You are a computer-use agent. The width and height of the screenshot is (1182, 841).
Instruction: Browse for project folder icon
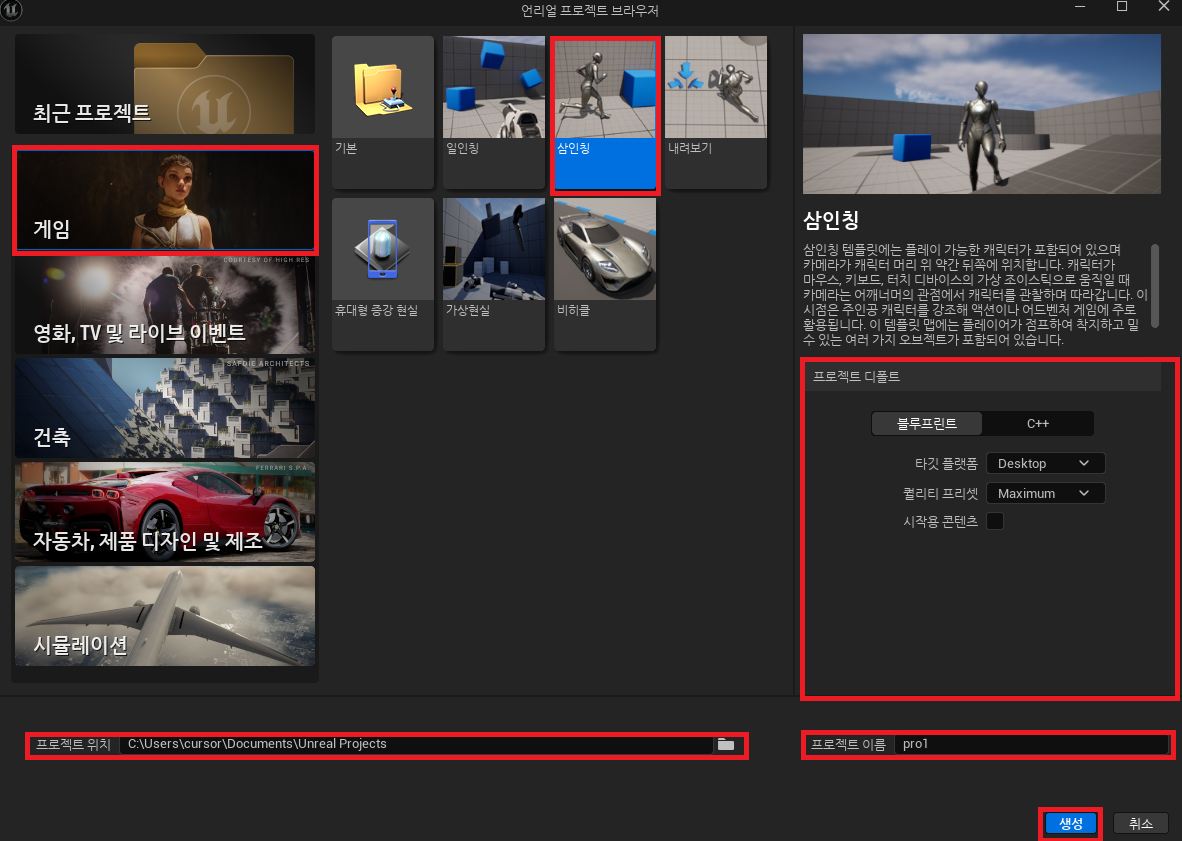(x=726, y=745)
